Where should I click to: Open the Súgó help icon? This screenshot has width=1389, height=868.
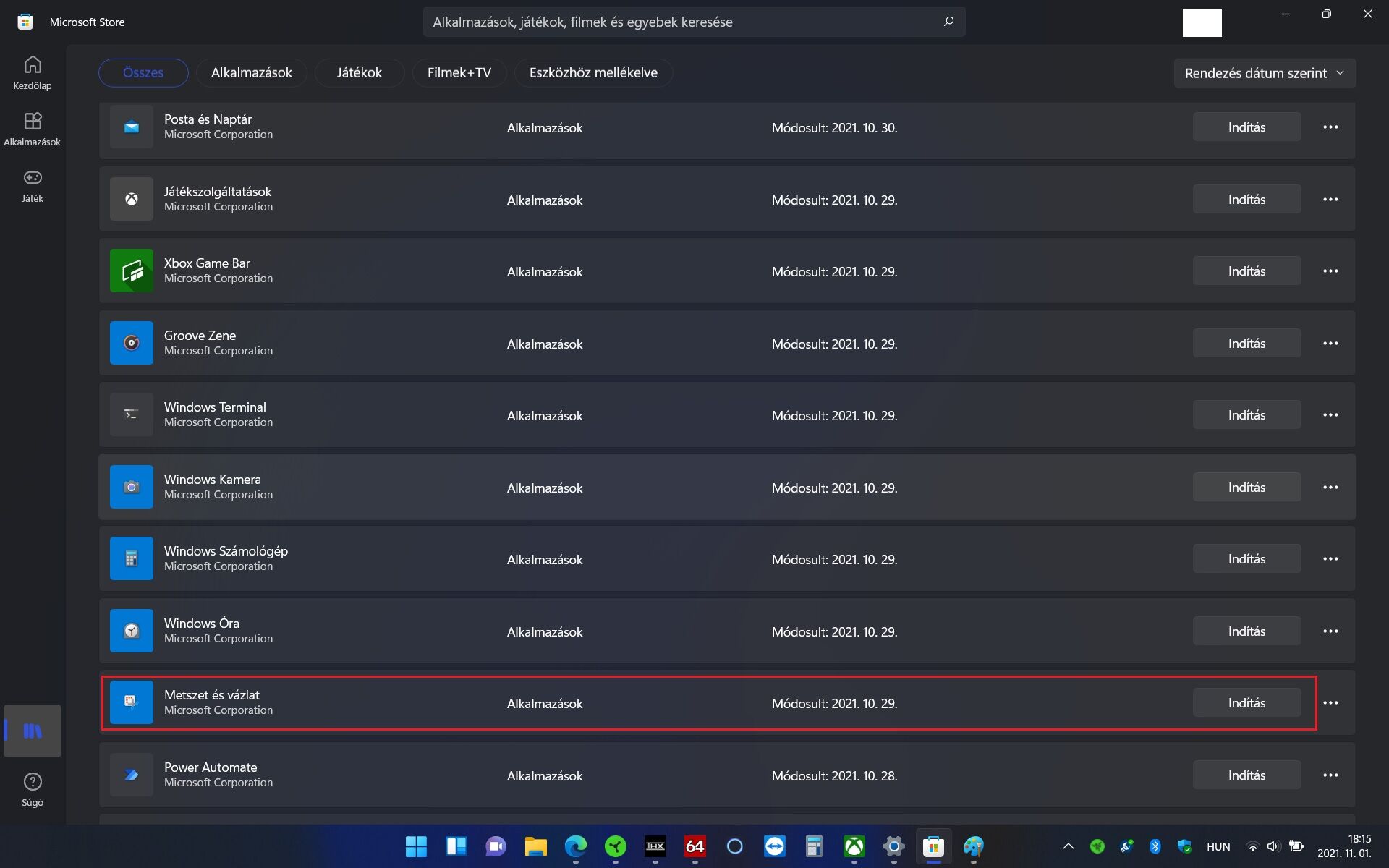[33, 789]
